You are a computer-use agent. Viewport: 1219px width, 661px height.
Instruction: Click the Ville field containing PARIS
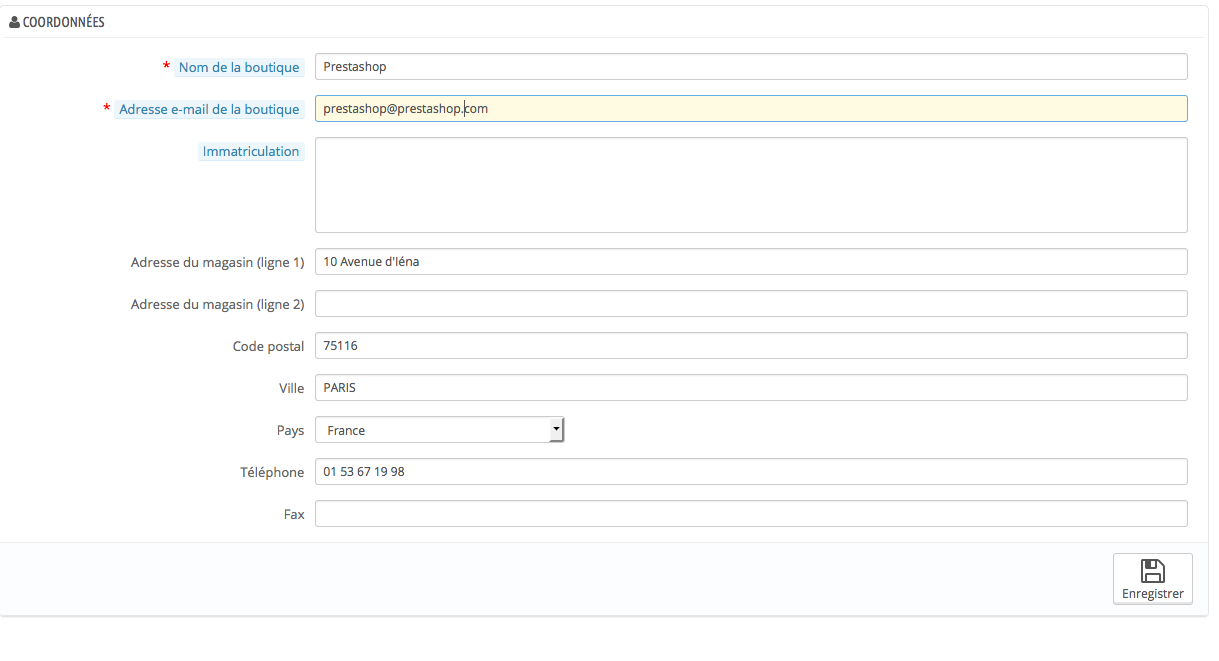click(x=751, y=388)
